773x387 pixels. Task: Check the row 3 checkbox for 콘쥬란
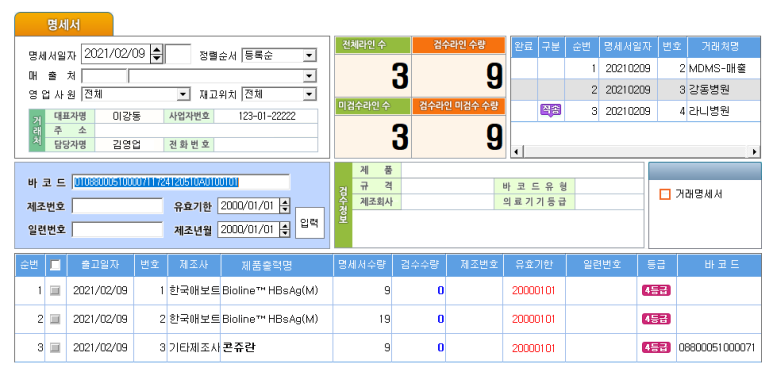coord(55,348)
